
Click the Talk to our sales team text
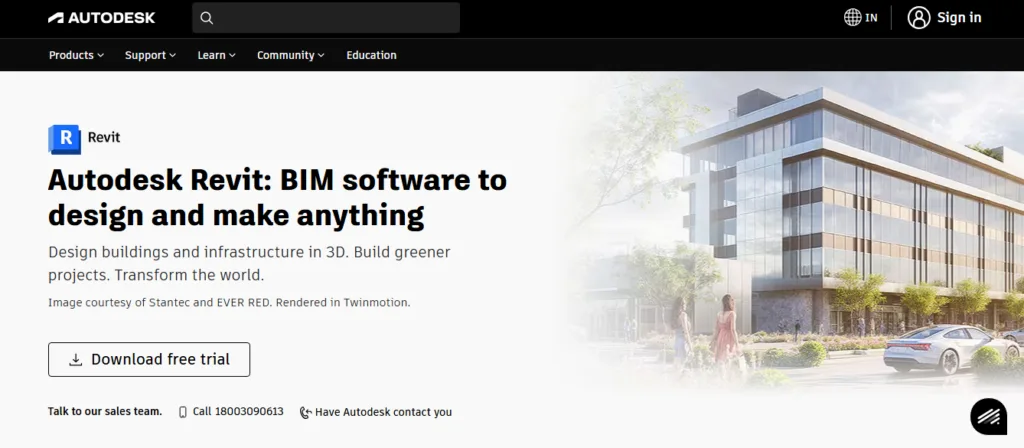(105, 411)
